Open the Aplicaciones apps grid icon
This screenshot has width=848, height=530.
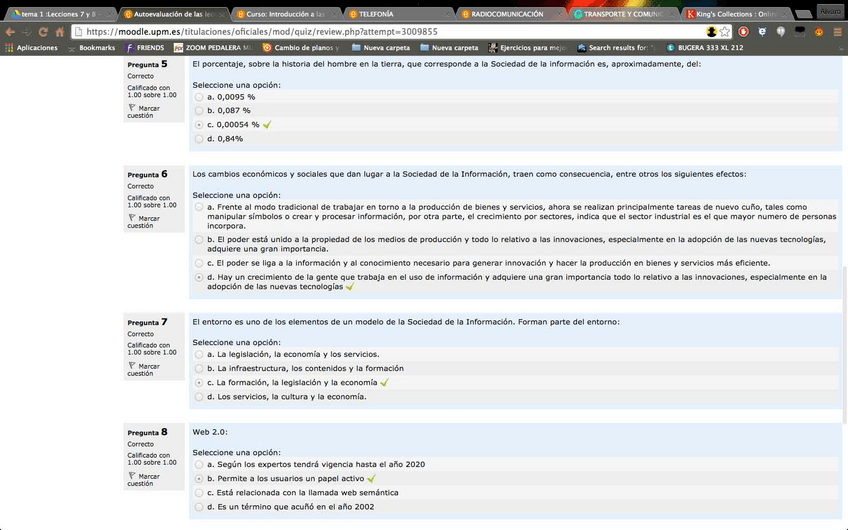9,47
